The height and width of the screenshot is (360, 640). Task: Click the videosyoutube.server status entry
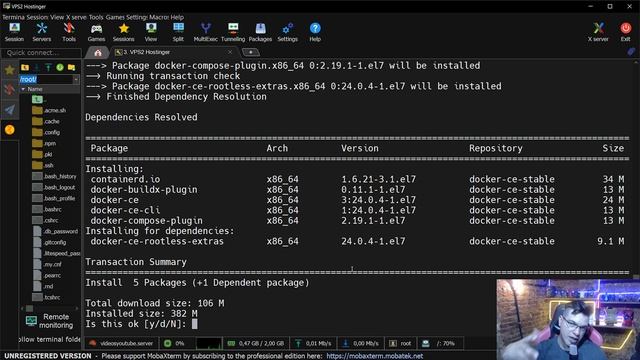[121, 343]
